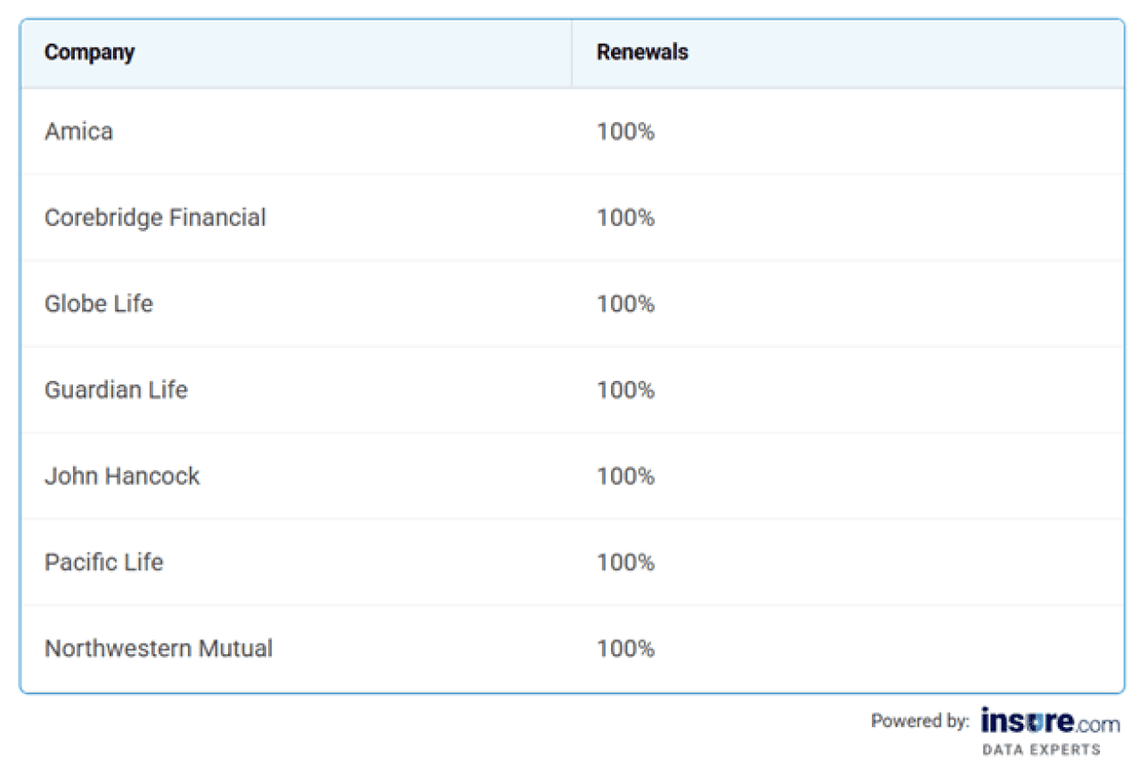Screen dimensions: 1140x769
Task: Click Amica's 100% renewals value
Action: click(625, 132)
